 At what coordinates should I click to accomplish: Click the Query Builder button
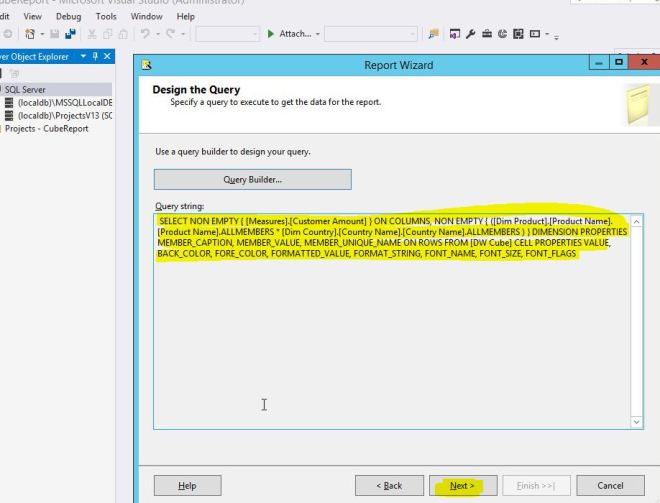click(x=252, y=180)
